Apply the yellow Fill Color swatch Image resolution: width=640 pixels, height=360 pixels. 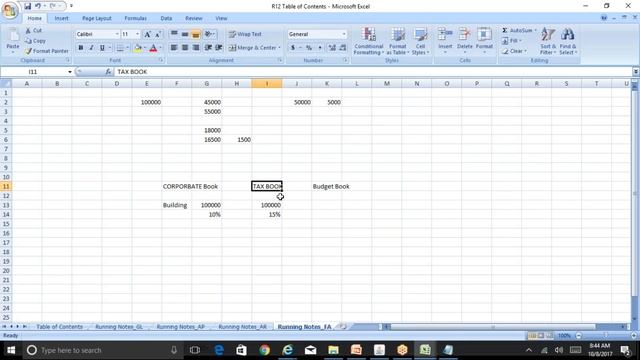[x=138, y=48]
